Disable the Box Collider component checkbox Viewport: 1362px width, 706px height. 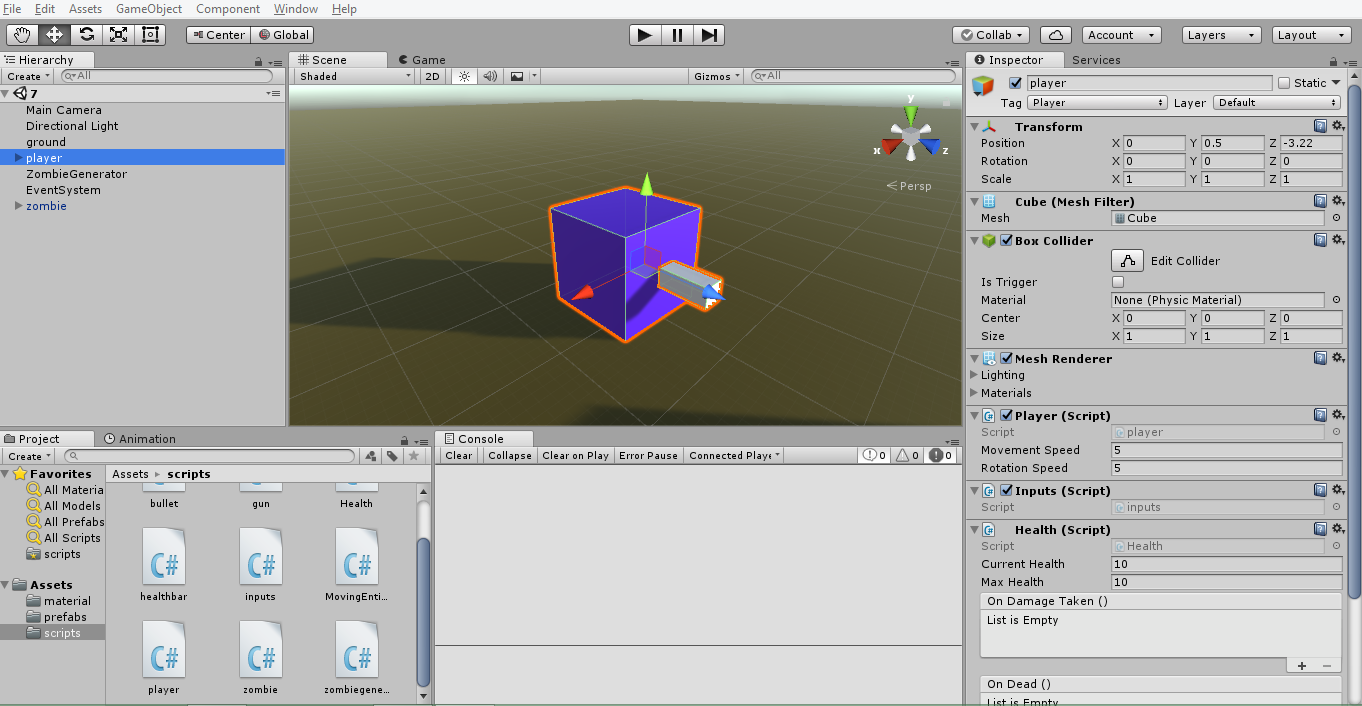point(1006,241)
